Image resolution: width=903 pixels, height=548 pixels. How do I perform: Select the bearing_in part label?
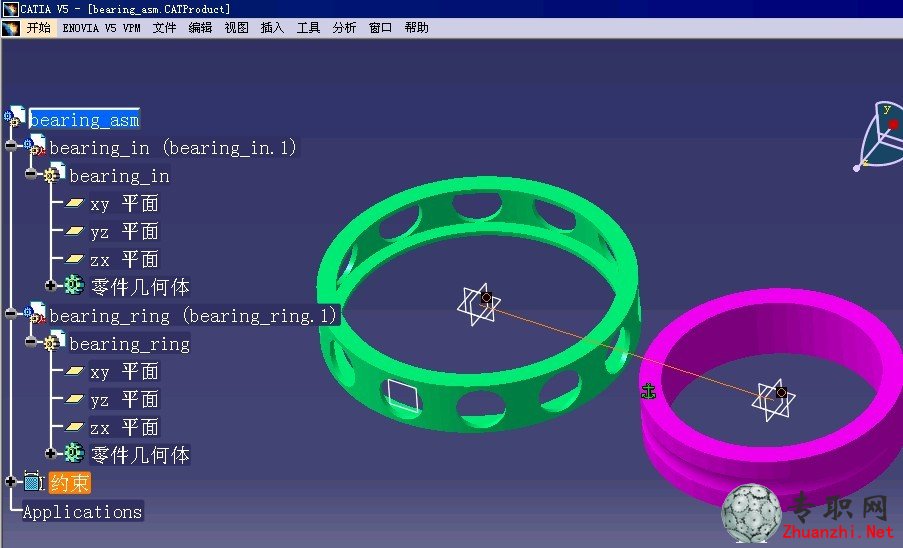click(x=119, y=176)
